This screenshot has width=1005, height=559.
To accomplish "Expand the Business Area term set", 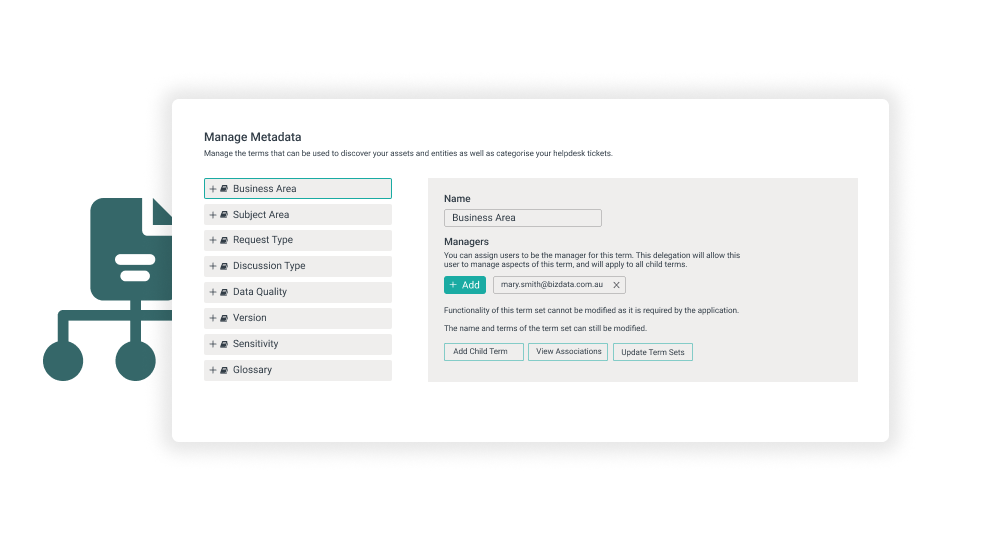I will 213,189.
